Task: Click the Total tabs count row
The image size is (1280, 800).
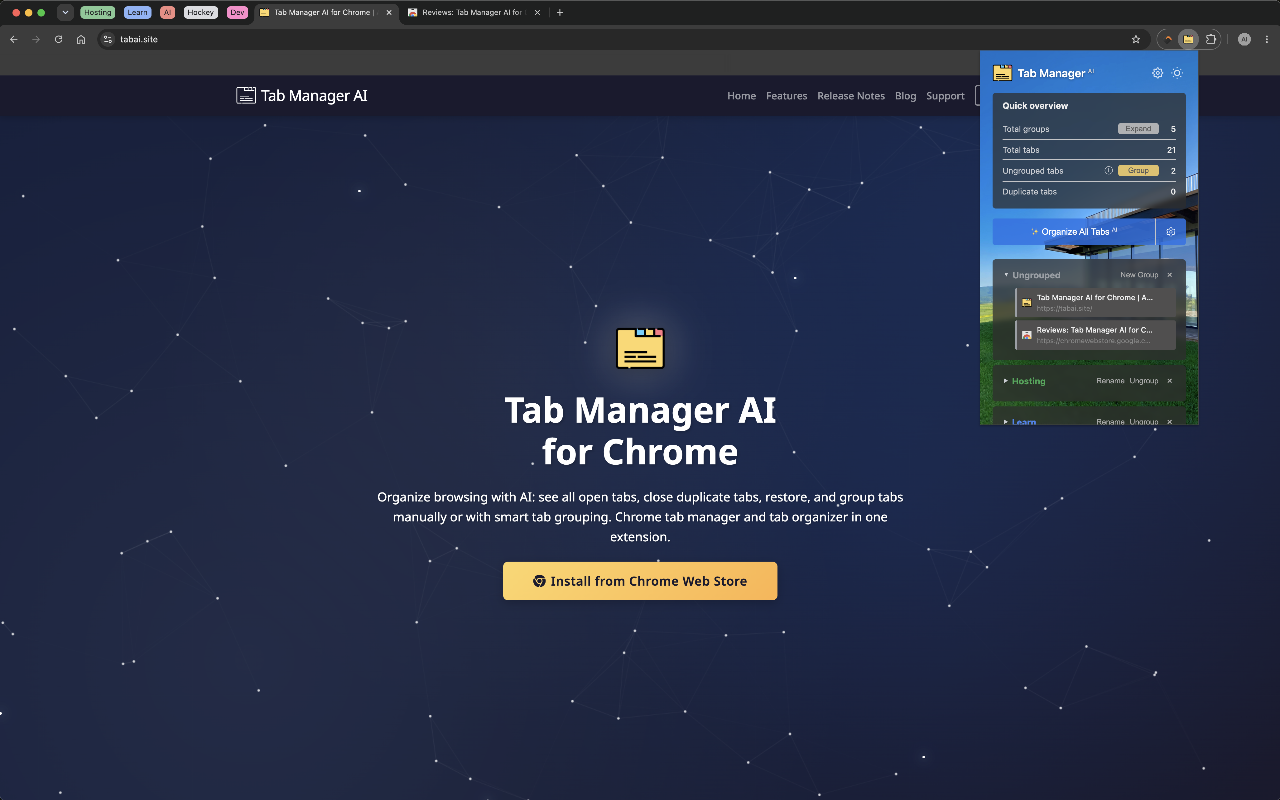Action: coord(1089,150)
